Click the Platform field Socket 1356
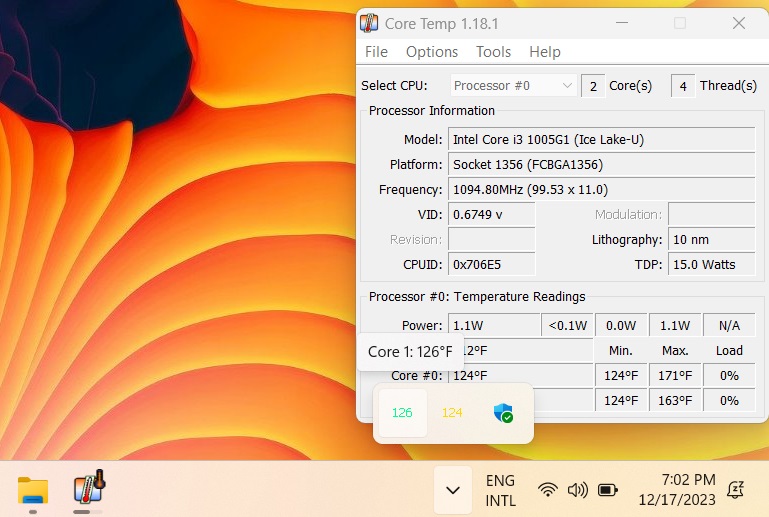 click(x=601, y=164)
